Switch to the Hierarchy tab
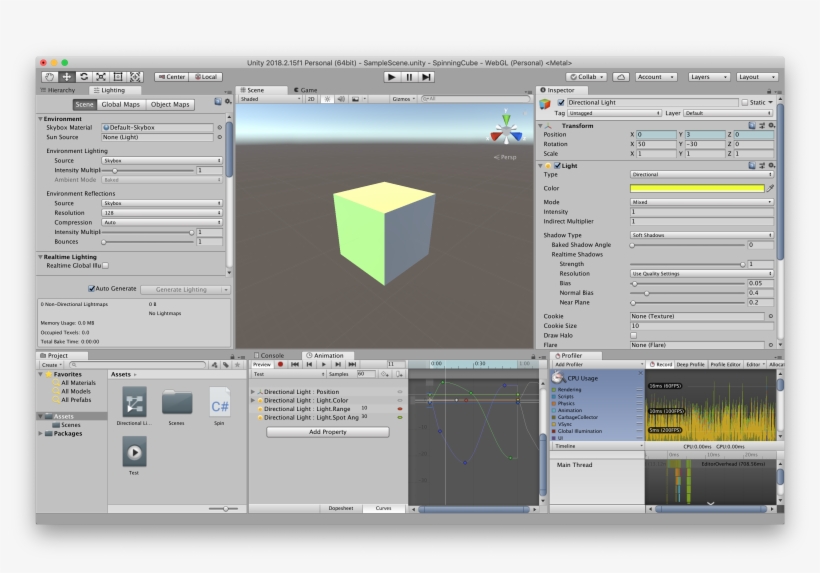This screenshot has height=573, width=820. [x=59, y=90]
